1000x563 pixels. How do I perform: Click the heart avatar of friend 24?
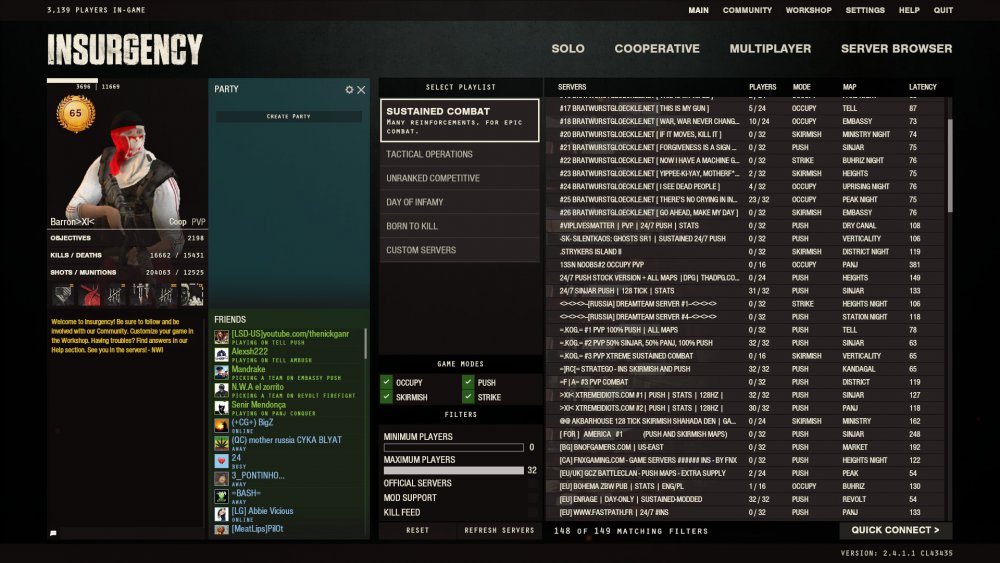[x=221, y=461]
